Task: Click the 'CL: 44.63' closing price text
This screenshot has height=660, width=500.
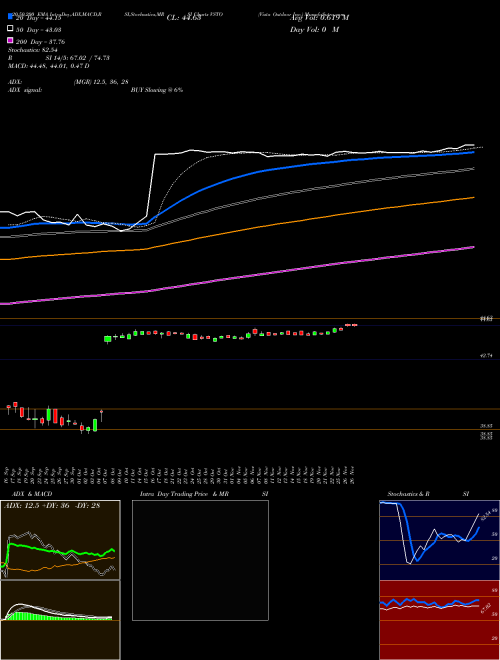Action: coord(184,18)
